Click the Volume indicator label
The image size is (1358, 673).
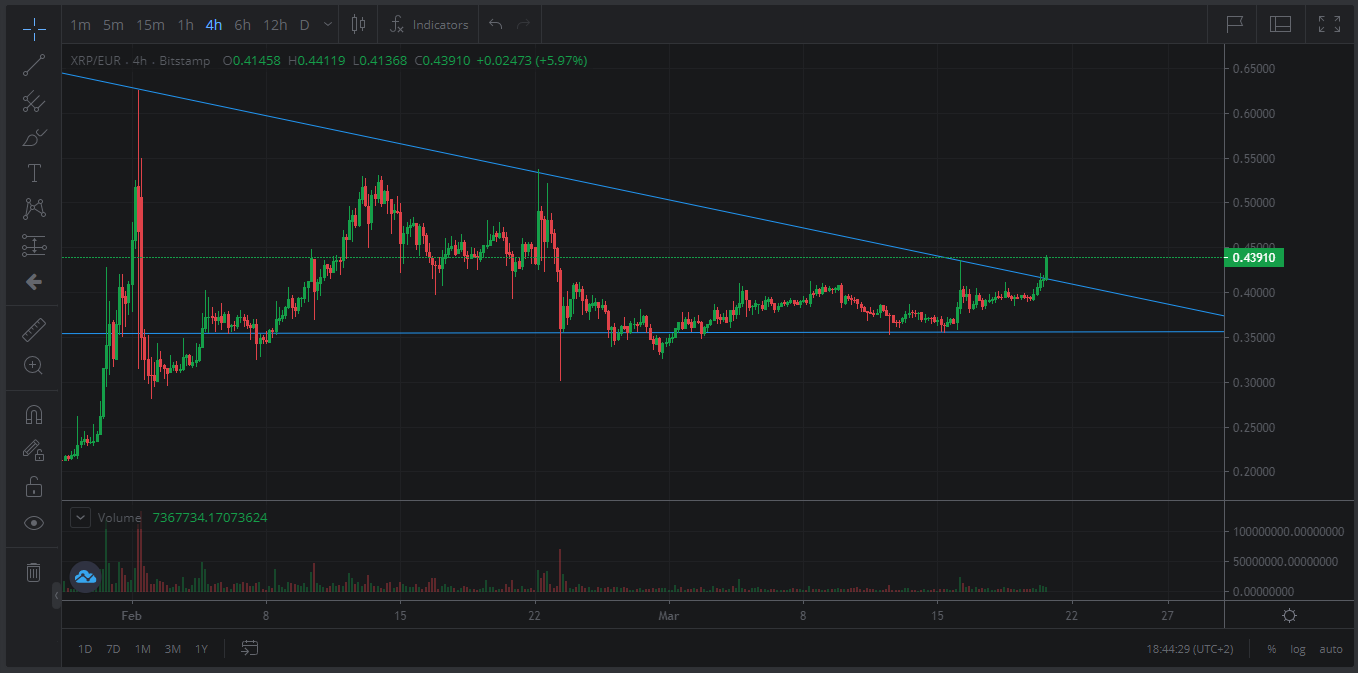coord(119,517)
